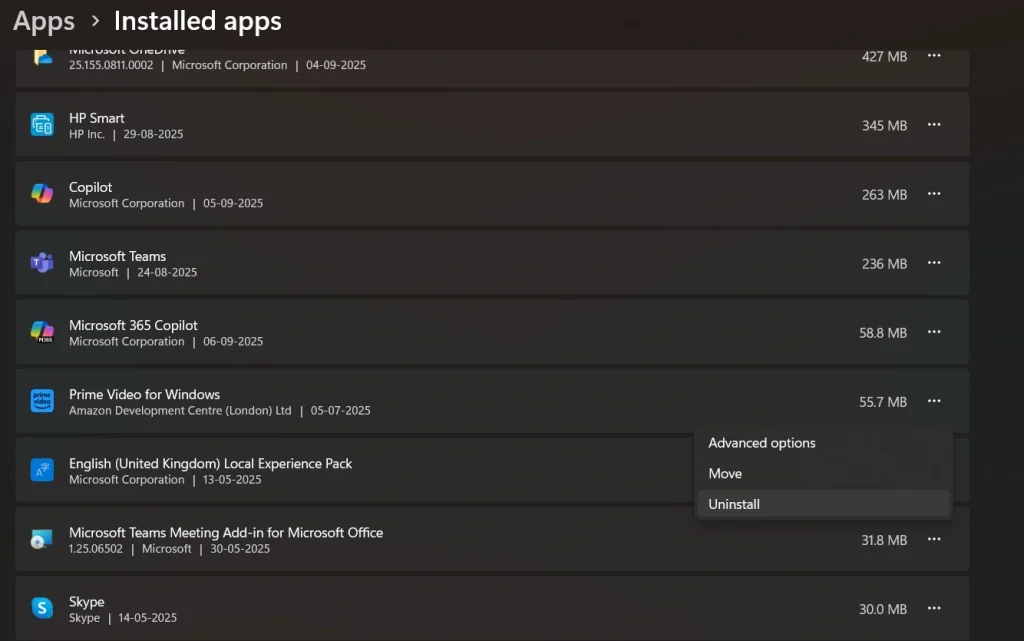Click the 345 MB size of HP Smart
Viewport: 1024px width, 641px height.
tap(884, 126)
